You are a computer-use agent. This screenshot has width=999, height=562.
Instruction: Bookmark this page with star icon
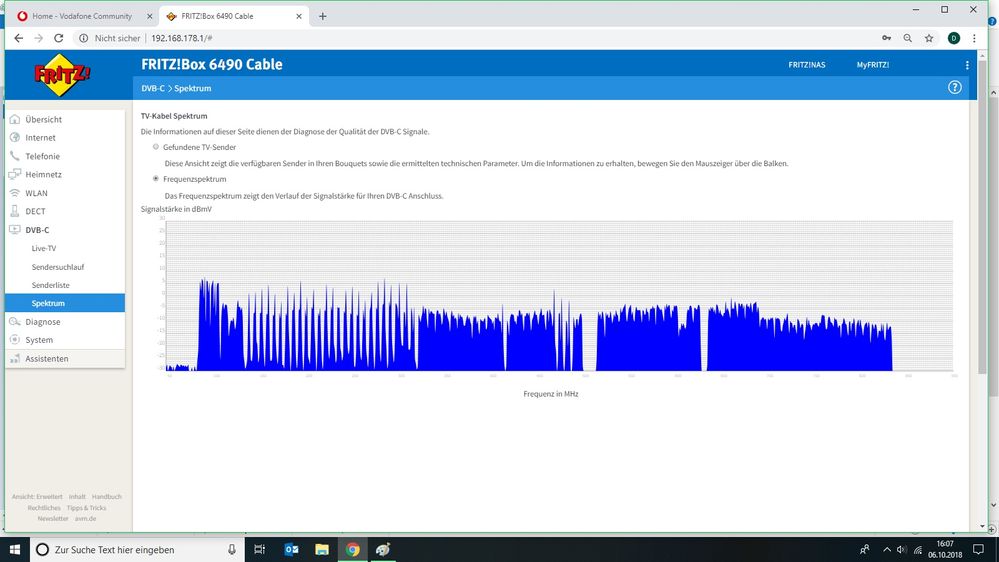tap(929, 38)
